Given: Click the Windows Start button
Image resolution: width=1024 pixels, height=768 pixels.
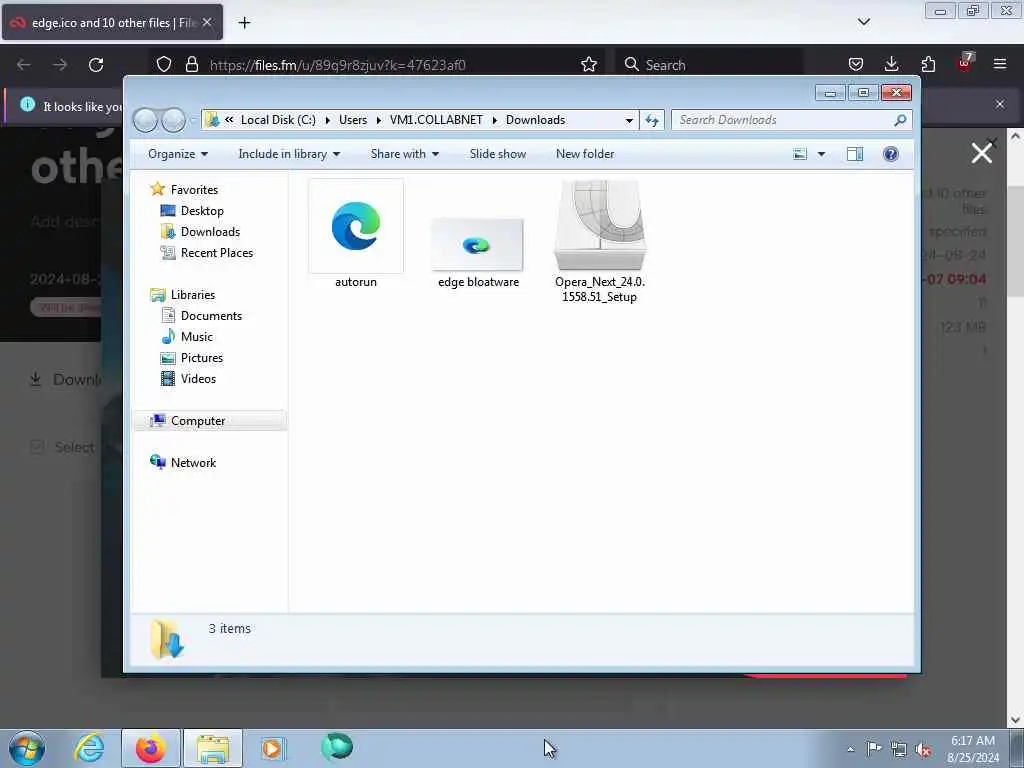Looking at the screenshot, I should click(x=27, y=748).
